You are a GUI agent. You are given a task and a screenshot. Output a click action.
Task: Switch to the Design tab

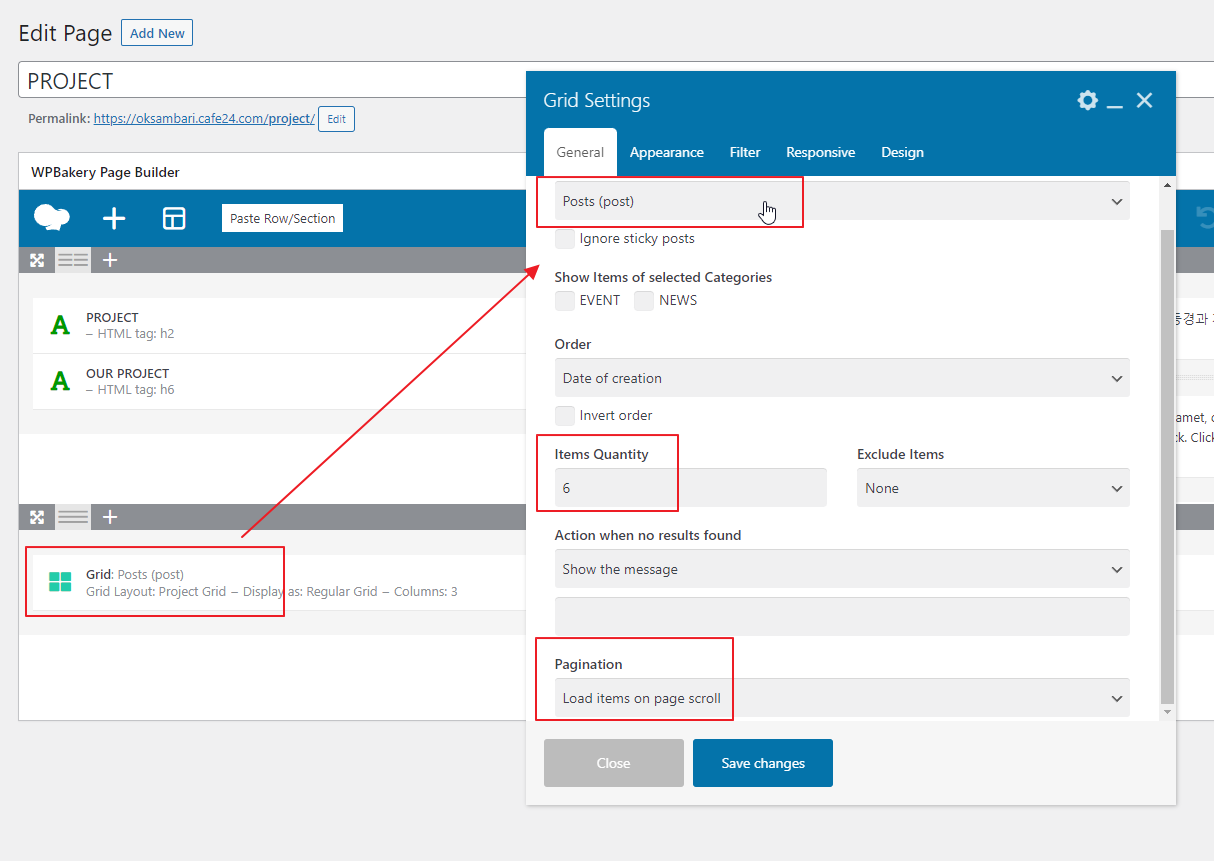pyautogui.click(x=902, y=152)
